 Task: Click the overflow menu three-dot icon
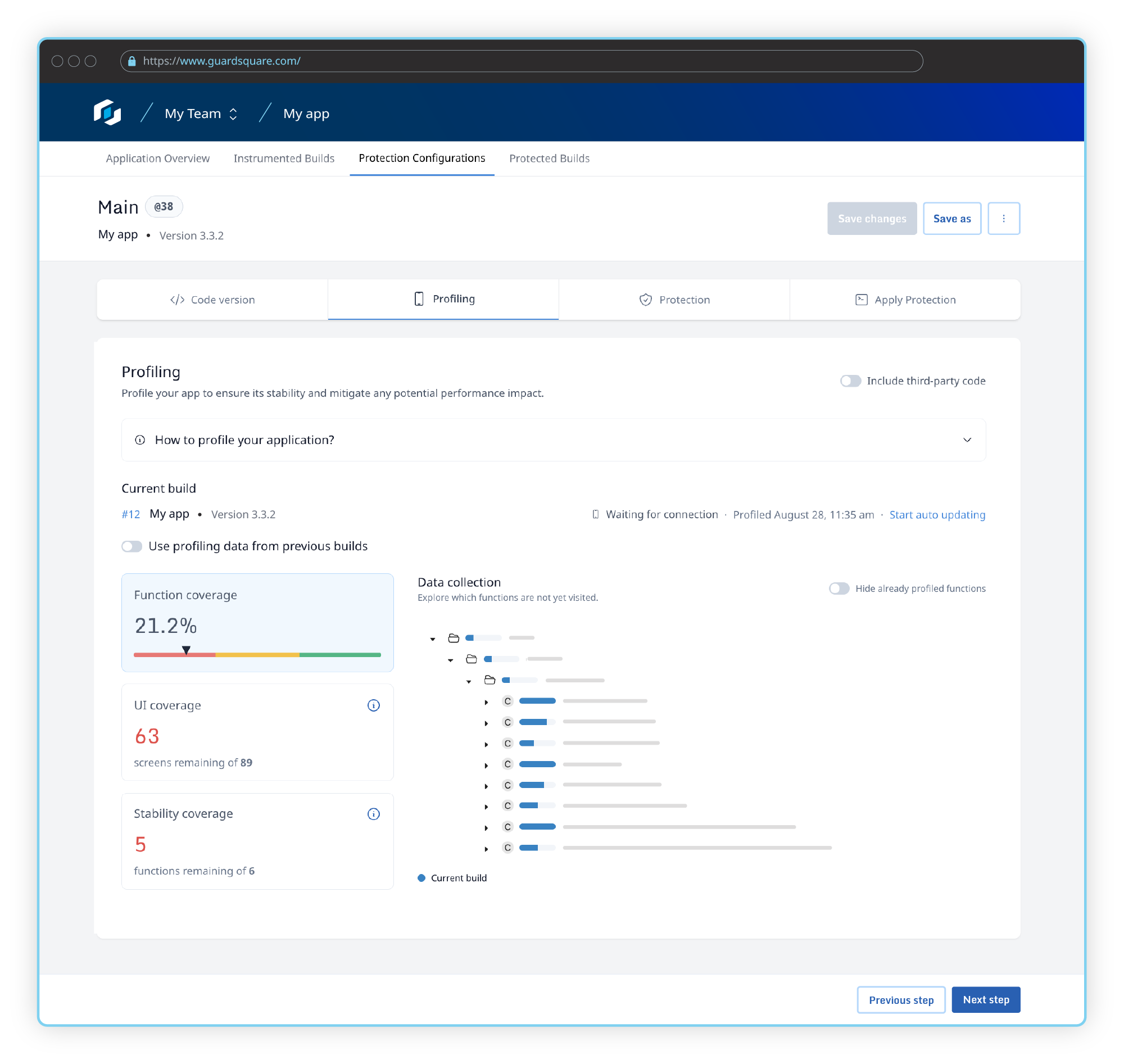1004,219
